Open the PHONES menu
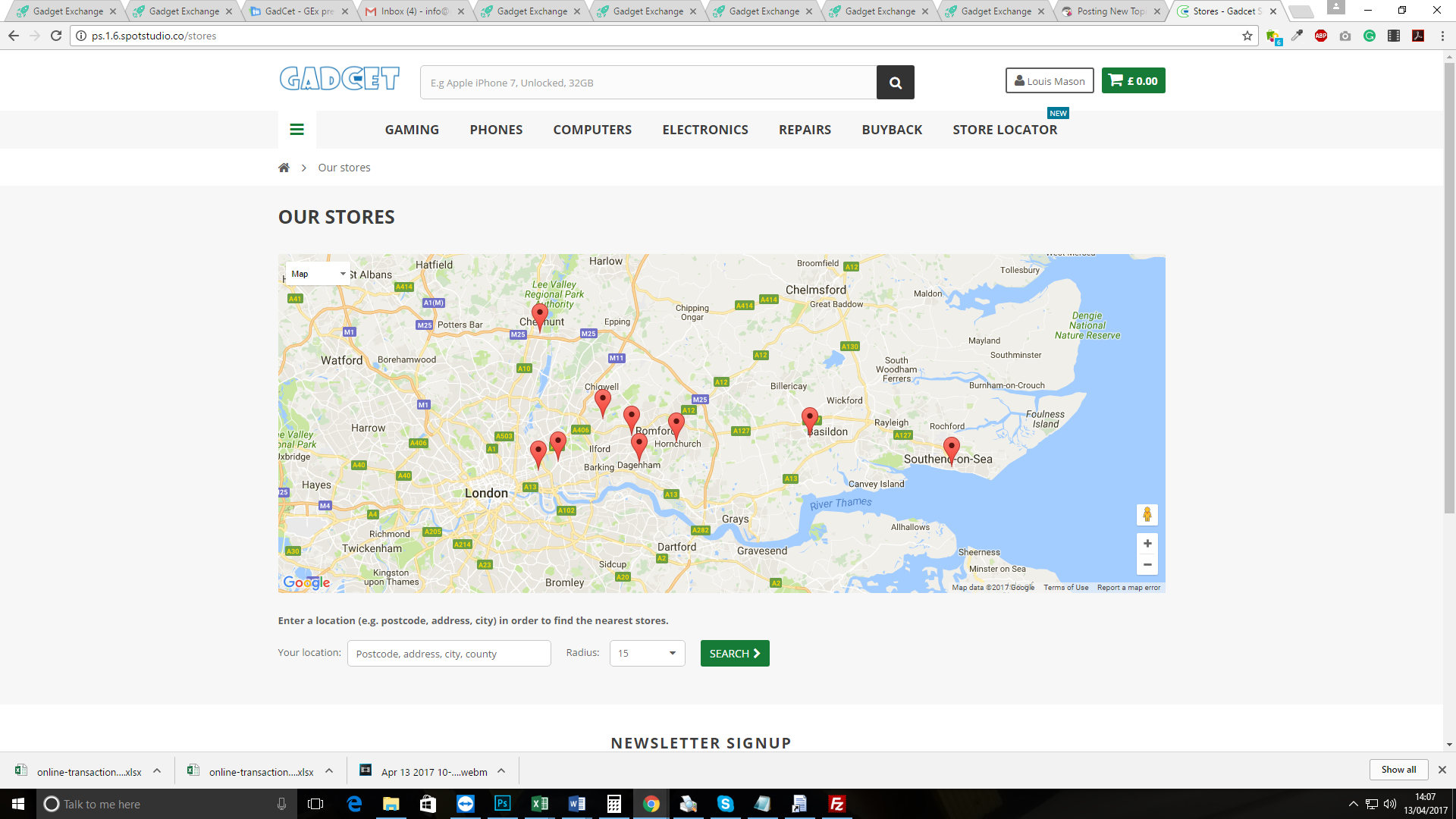The width and height of the screenshot is (1456, 819). tap(496, 130)
